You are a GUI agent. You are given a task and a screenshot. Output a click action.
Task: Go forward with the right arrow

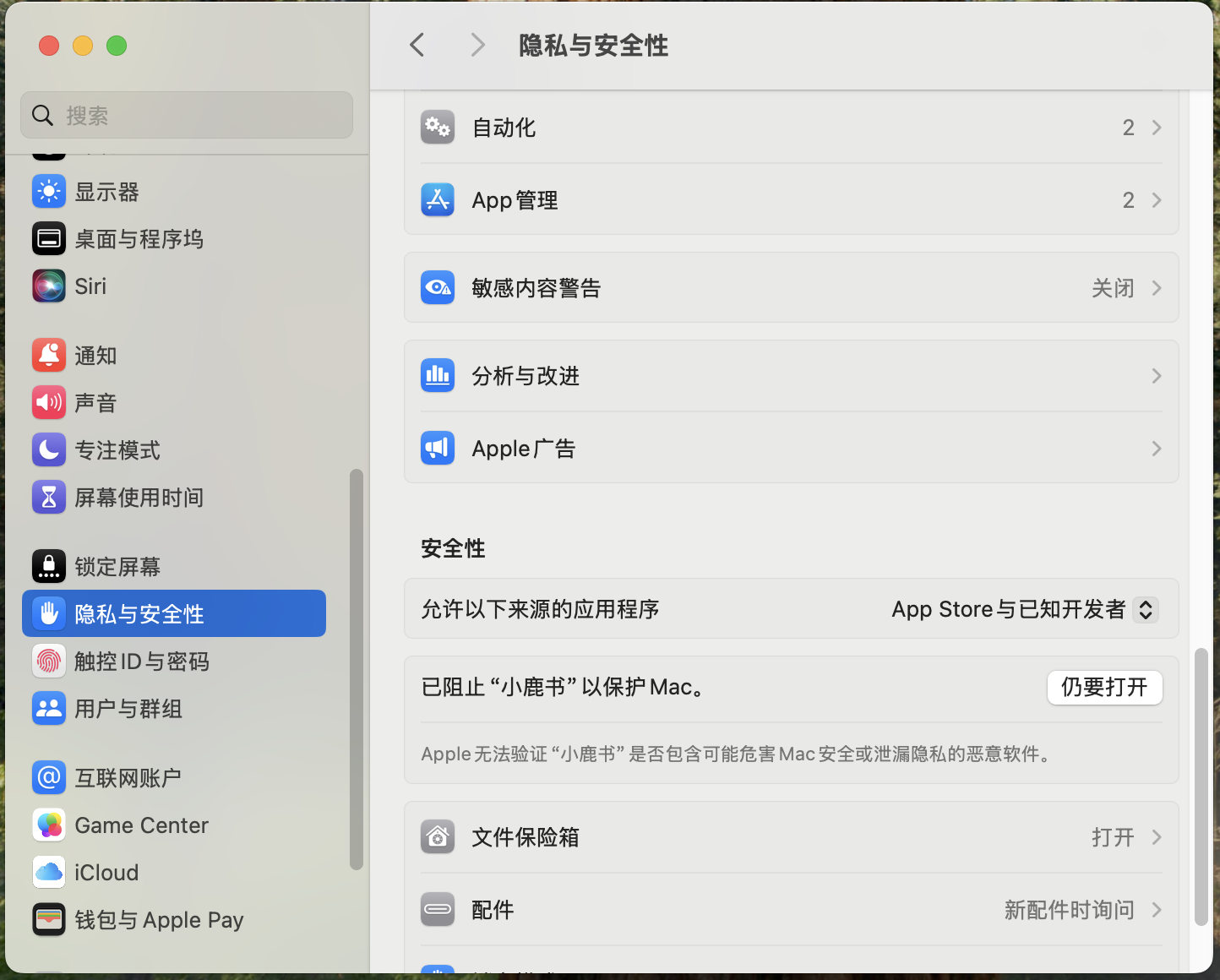pyautogui.click(x=477, y=45)
